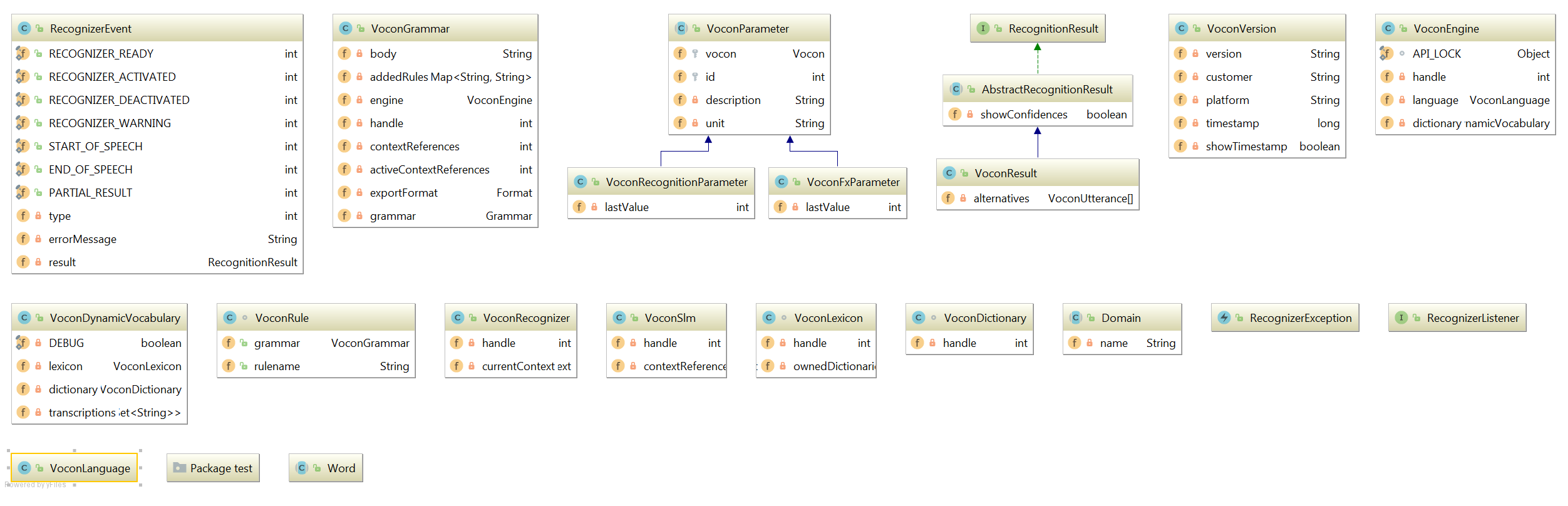Click the ownedDictionaries field in VoconLexicon
Image resolution: width=1568 pixels, height=506 pixels.
(x=816, y=366)
